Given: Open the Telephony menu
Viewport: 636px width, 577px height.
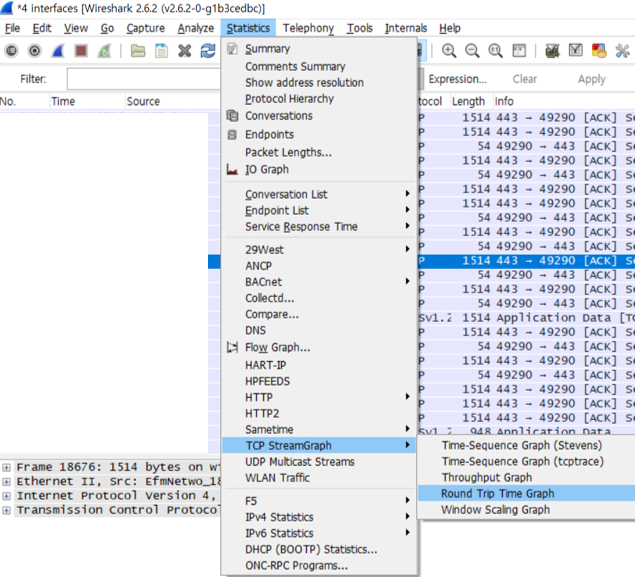Looking at the screenshot, I should pos(308,28).
